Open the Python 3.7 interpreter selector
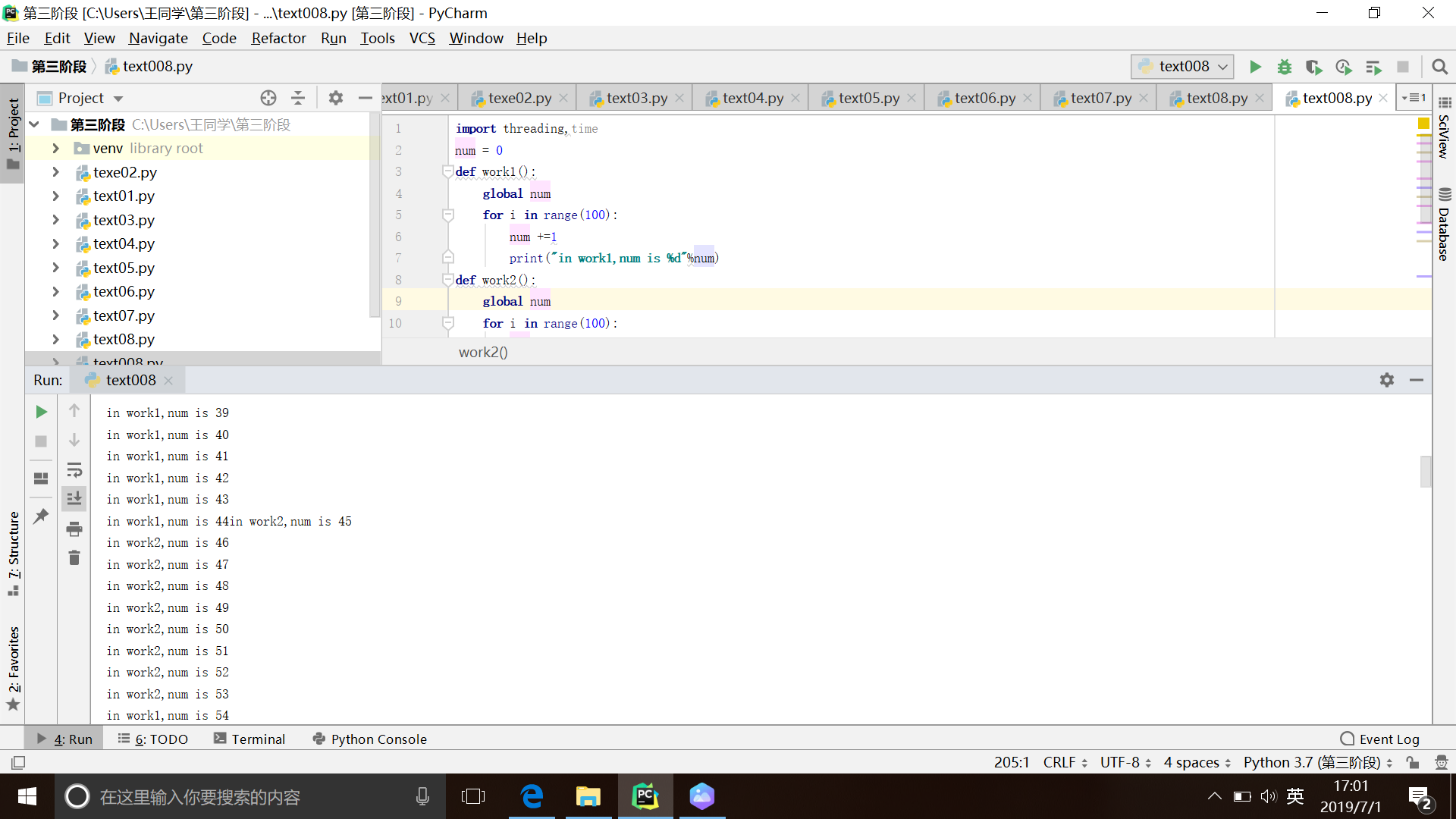The height and width of the screenshot is (819, 1456). pyautogui.click(x=1317, y=762)
